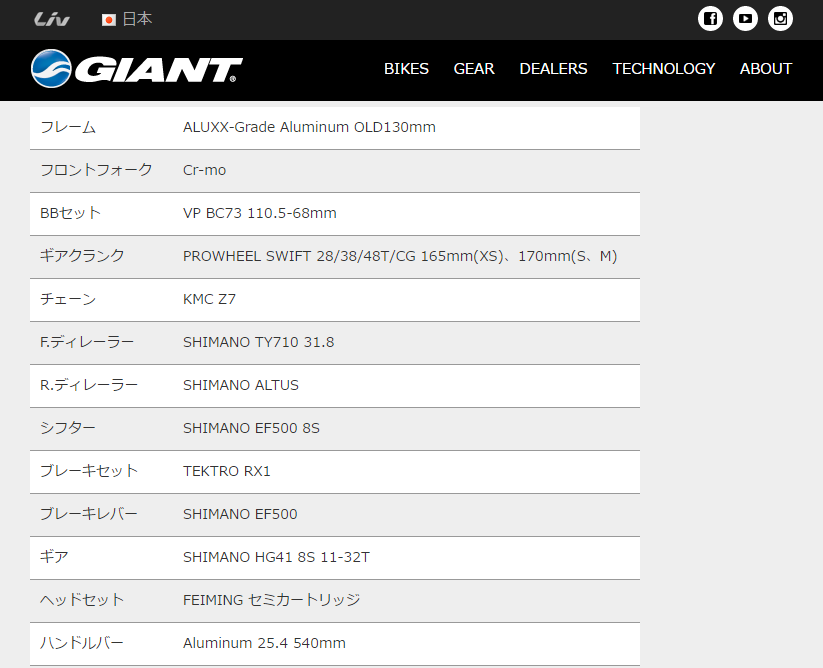Click the チェーン row label
The height and width of the screenshot is (668, 823).
pos(68,299)
